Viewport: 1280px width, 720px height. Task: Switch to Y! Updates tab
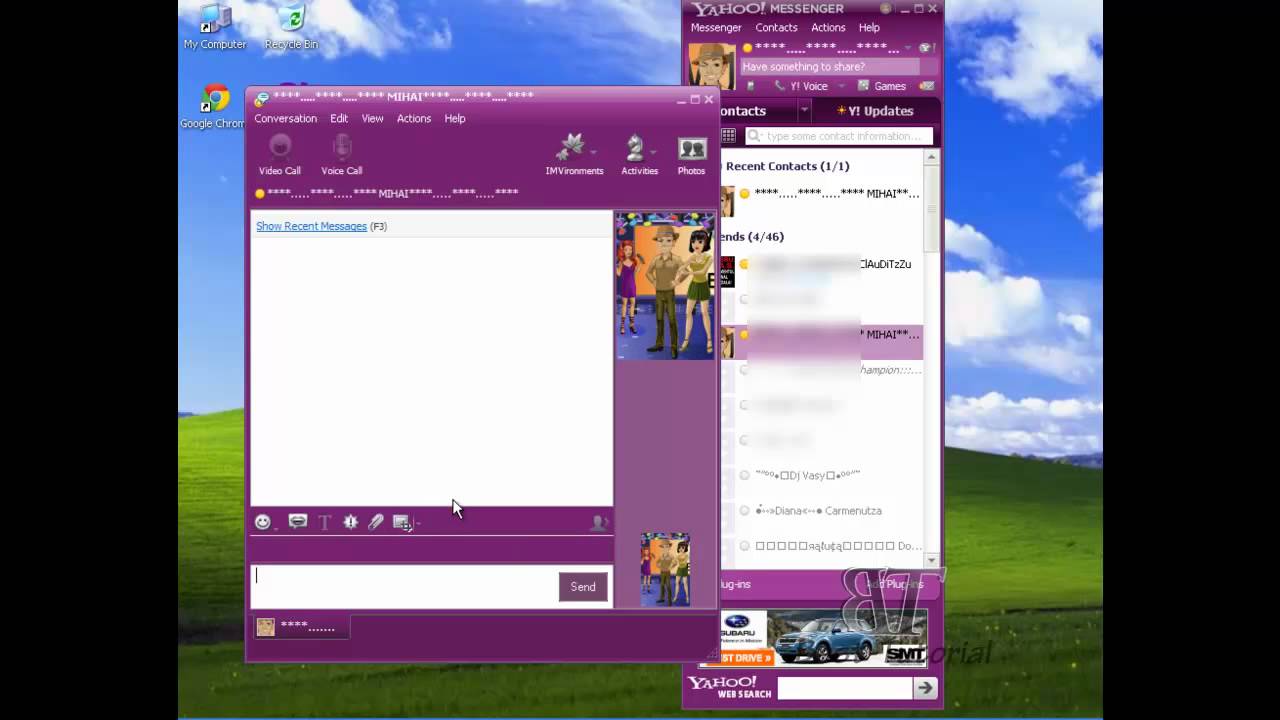876,111
